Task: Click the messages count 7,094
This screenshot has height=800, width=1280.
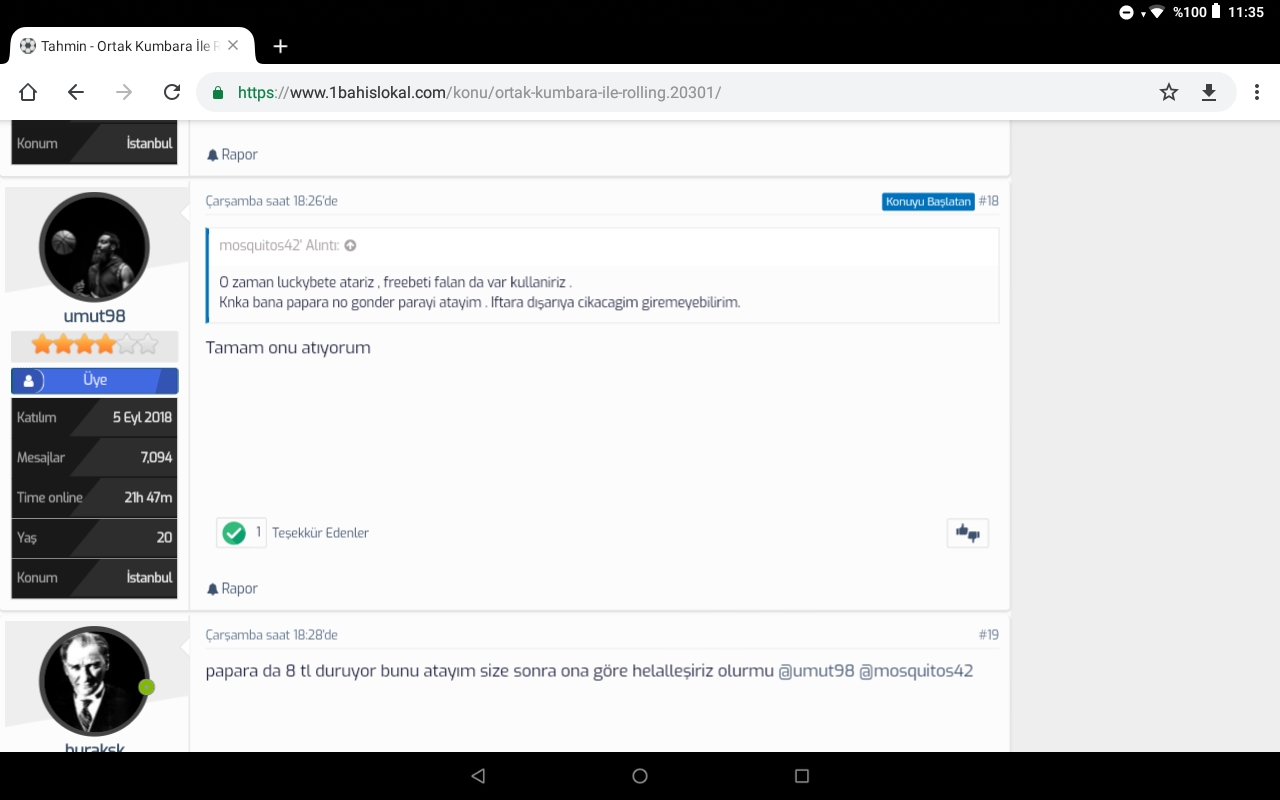Action: [156, 457]
